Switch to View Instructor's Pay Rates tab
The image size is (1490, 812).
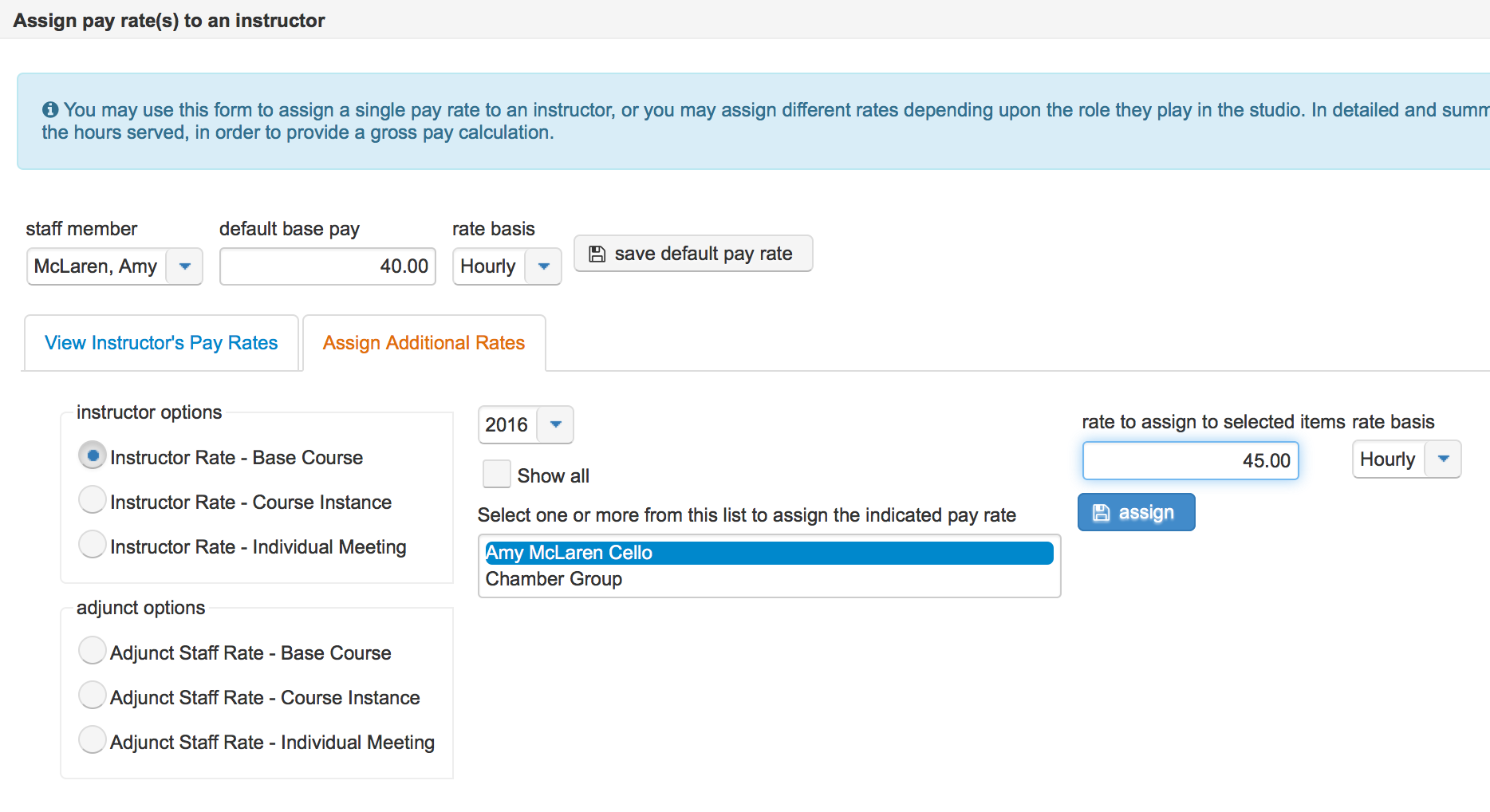tap(161, 343)
